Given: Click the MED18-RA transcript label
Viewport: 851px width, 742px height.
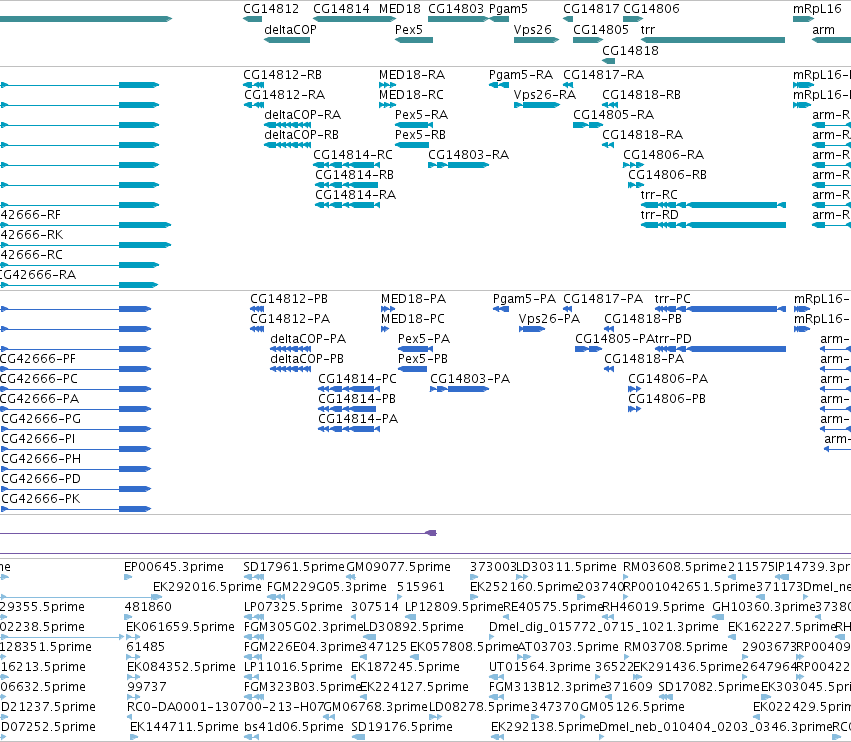Looking at the screenshot, I should pyautogui.click(x=412, y=75).
